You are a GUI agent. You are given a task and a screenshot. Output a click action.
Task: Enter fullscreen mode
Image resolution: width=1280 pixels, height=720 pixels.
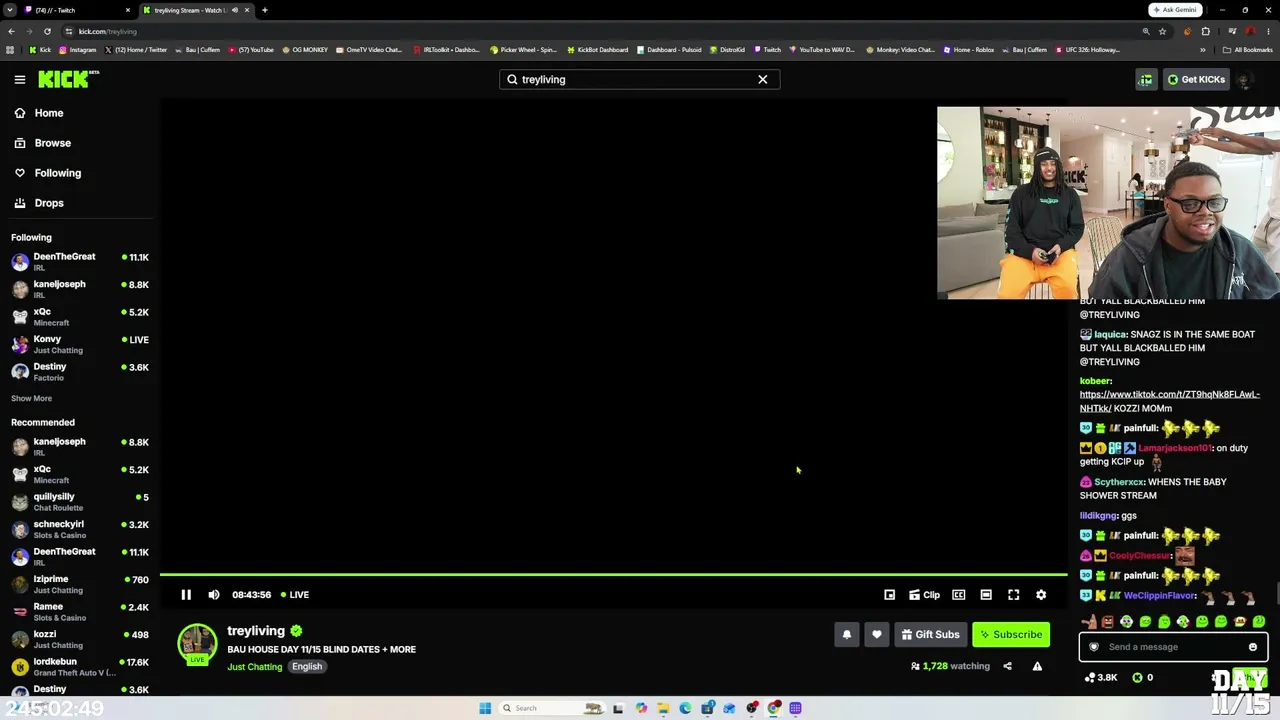[x=1013, y=594]
